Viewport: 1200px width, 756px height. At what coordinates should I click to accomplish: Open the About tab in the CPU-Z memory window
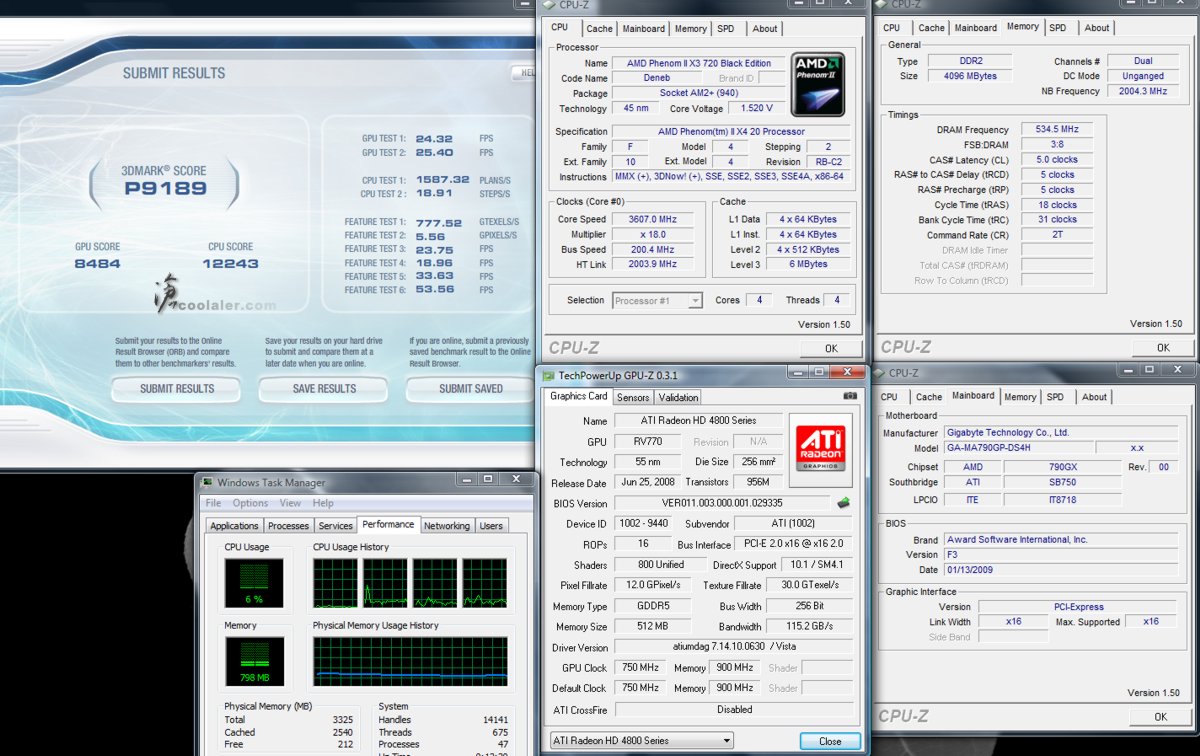click(x=1097, y=28)
